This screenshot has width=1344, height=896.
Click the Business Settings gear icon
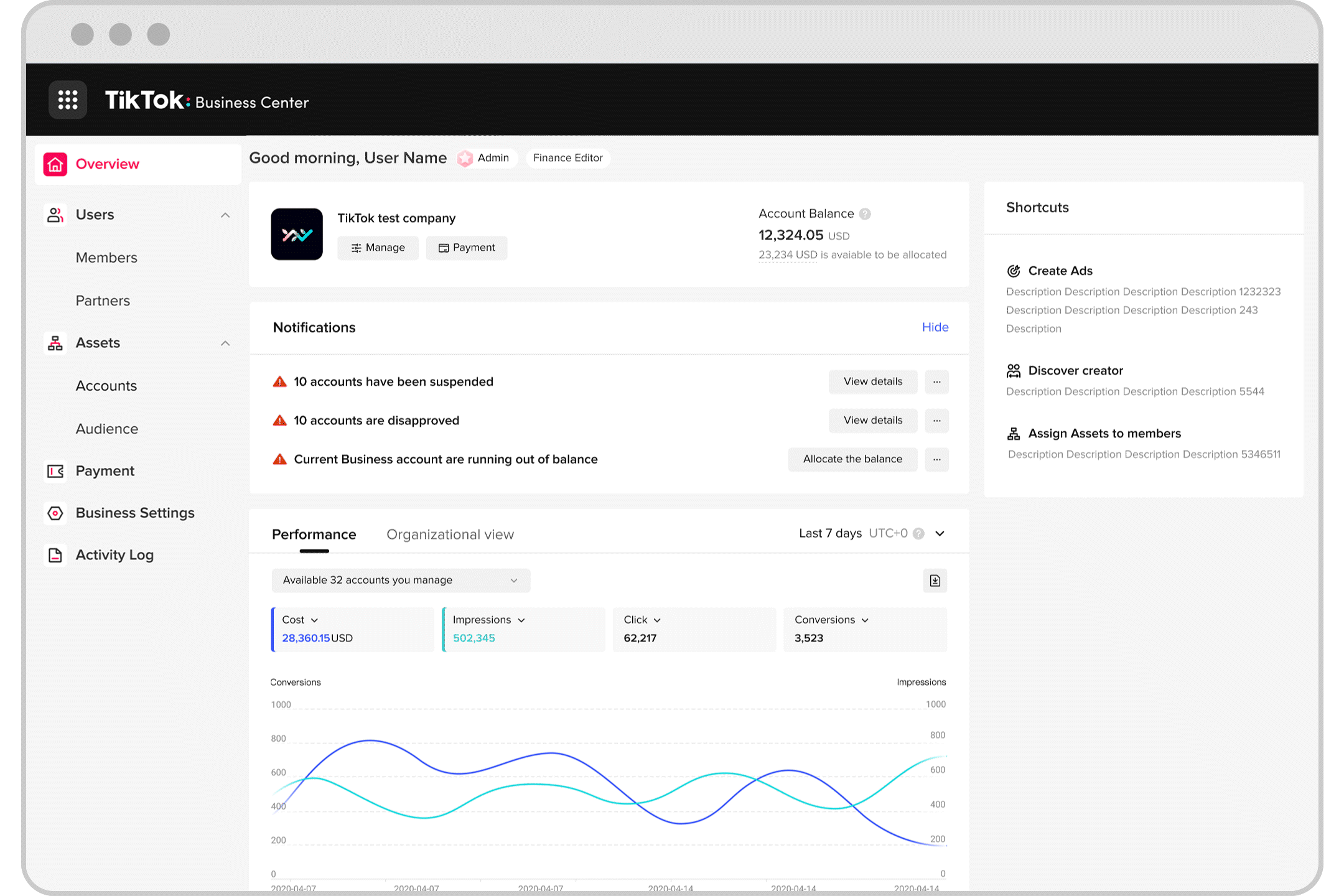(x=56, y=512)
